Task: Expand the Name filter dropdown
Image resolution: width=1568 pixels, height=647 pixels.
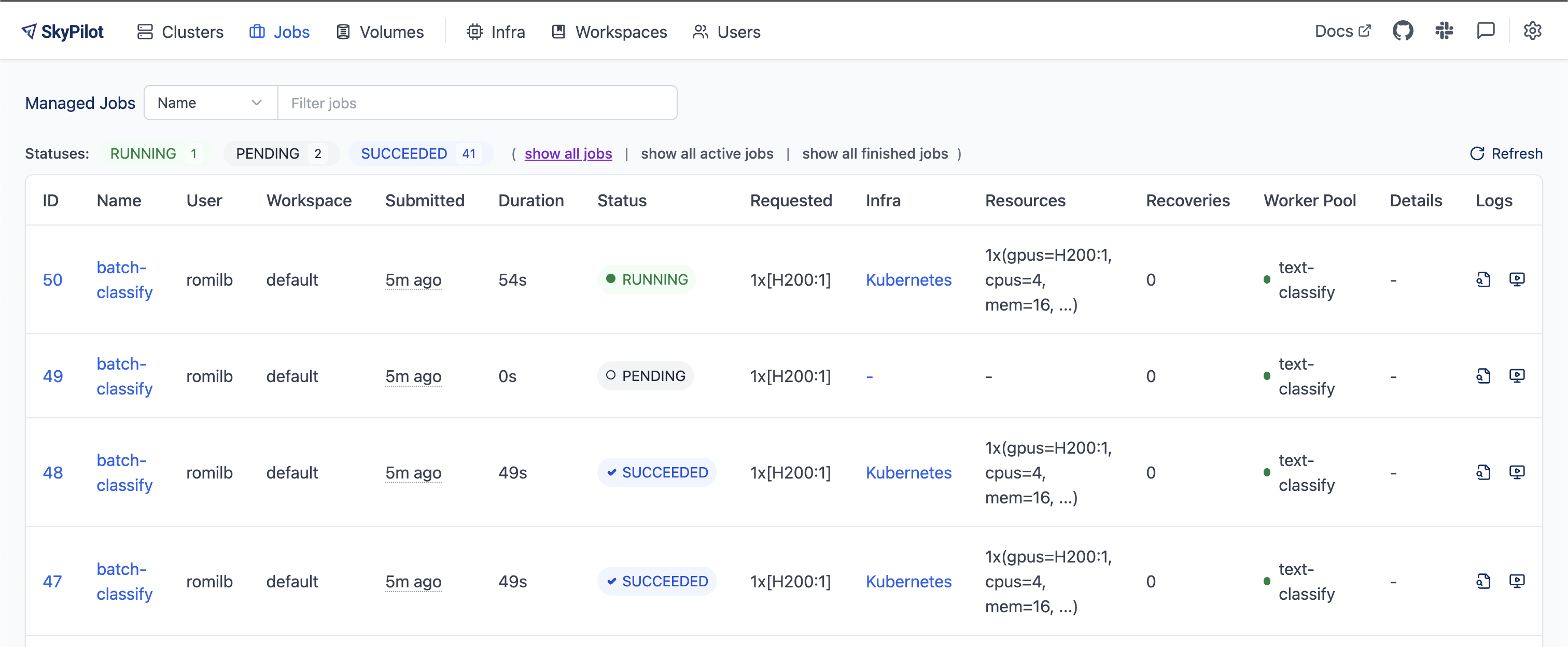Action: (210, 103)
